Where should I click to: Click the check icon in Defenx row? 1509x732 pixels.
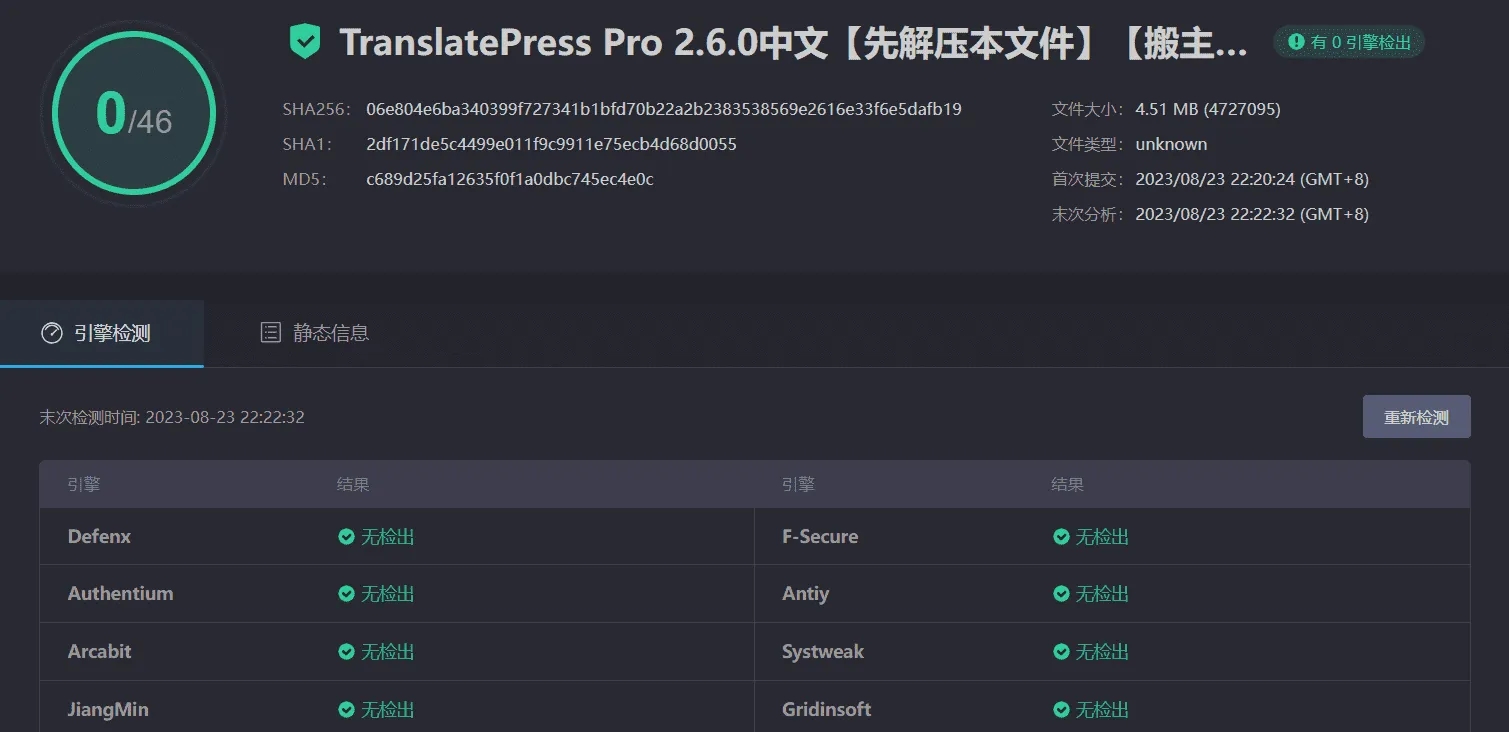(x=346, y=537)
